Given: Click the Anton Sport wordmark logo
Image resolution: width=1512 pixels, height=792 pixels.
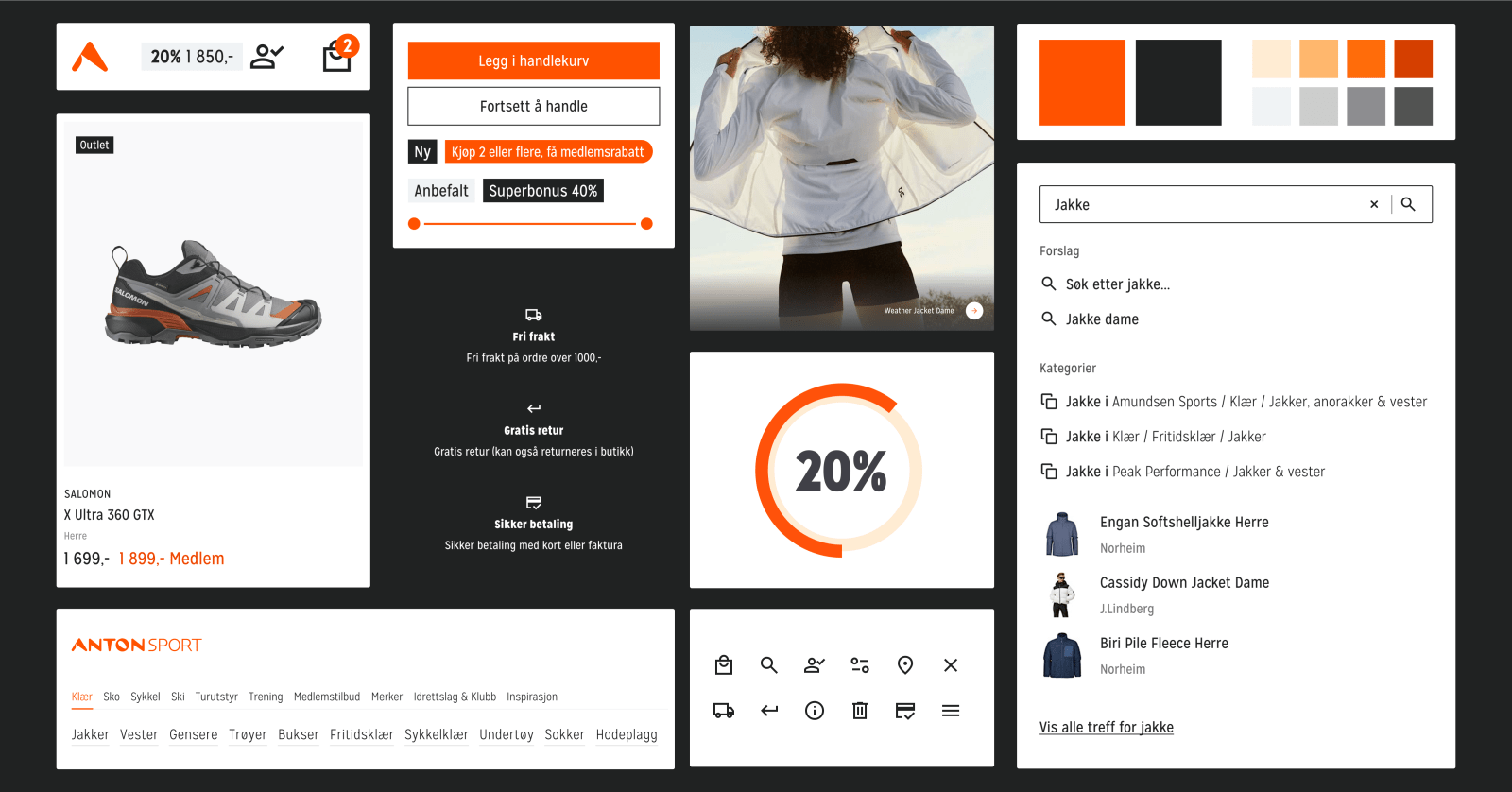Looking at the screenshot, I should click(x=137, y=646).
